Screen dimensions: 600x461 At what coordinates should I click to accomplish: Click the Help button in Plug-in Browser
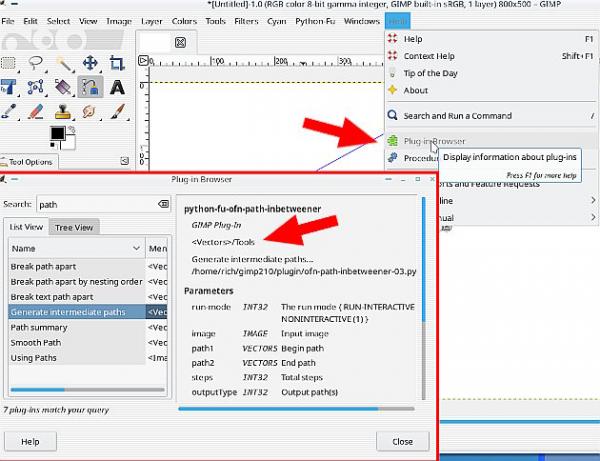click(x=30, y=441)
